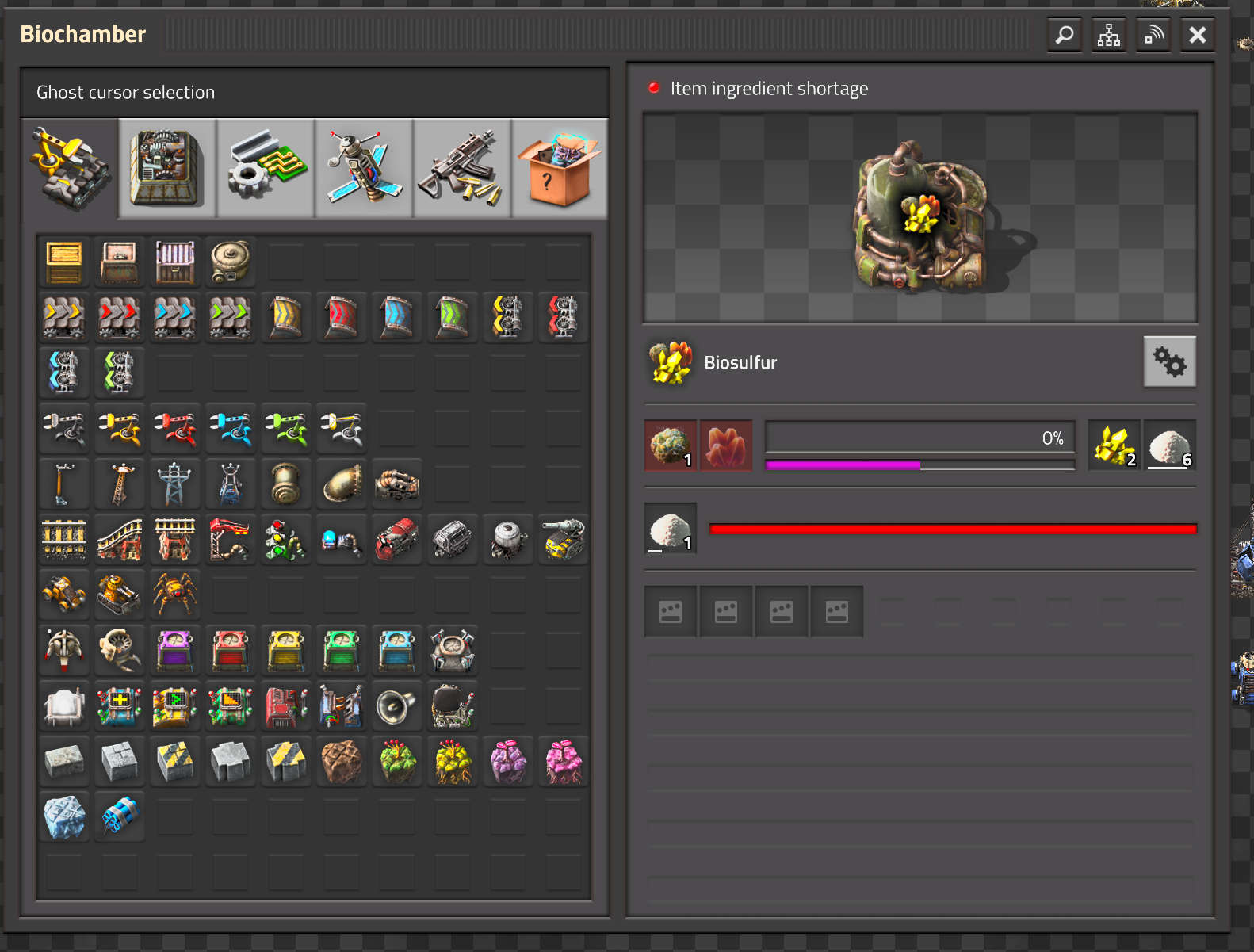Select the storage tank item
Image resolution: width=1254 pixels, height=952 pixels.
pos(231,262)
